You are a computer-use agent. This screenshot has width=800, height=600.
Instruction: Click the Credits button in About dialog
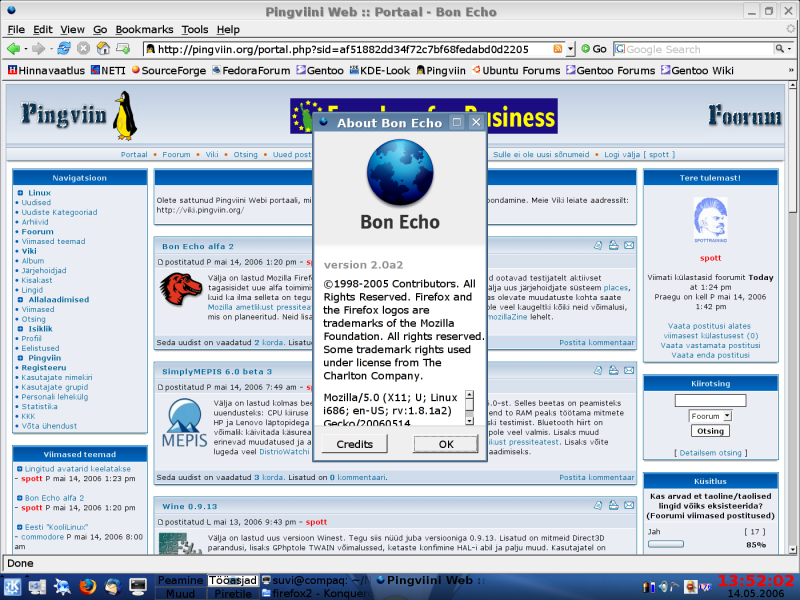tap(355, 444)
